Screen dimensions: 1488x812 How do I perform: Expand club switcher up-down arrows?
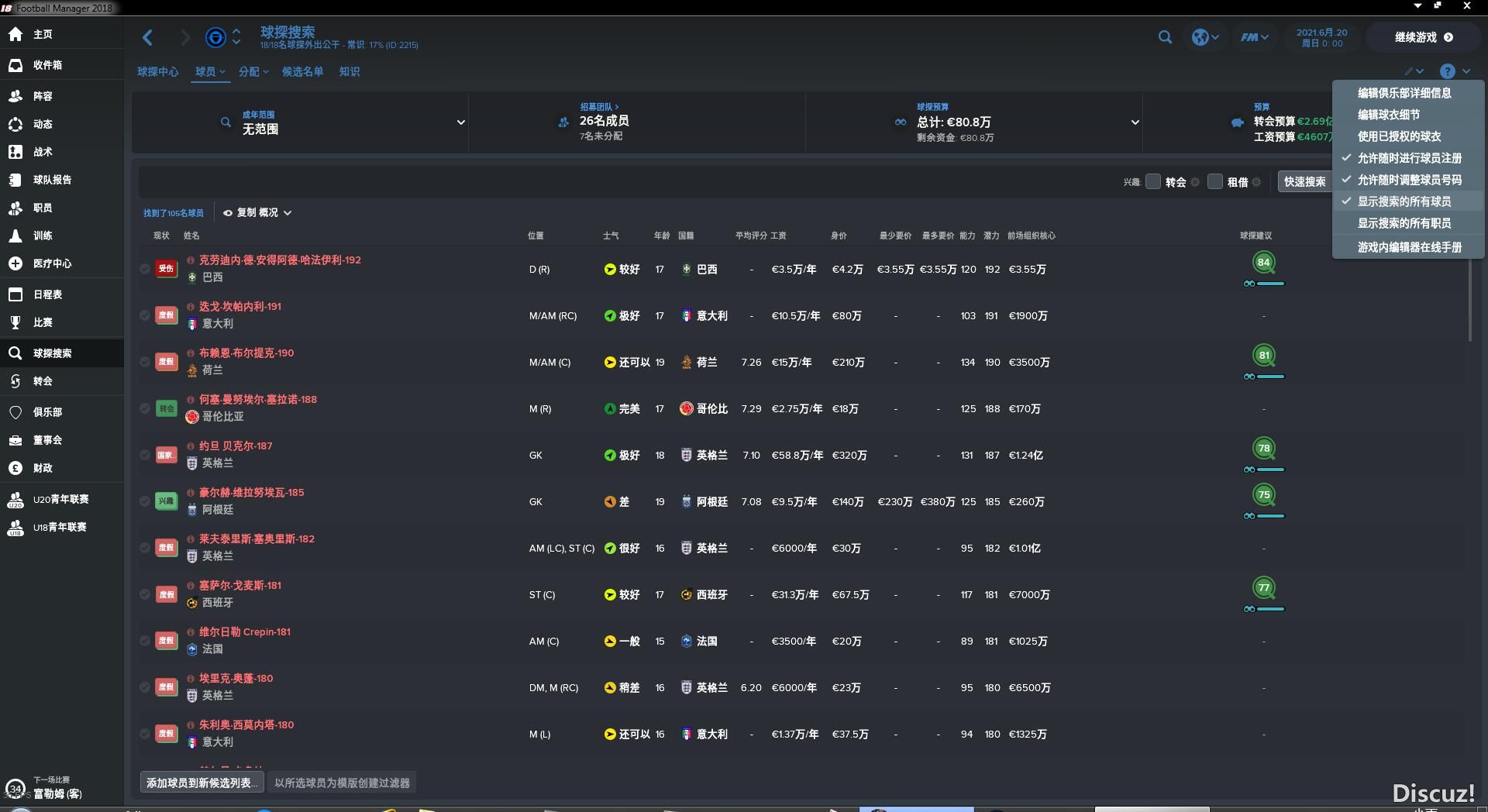point(236,37)
